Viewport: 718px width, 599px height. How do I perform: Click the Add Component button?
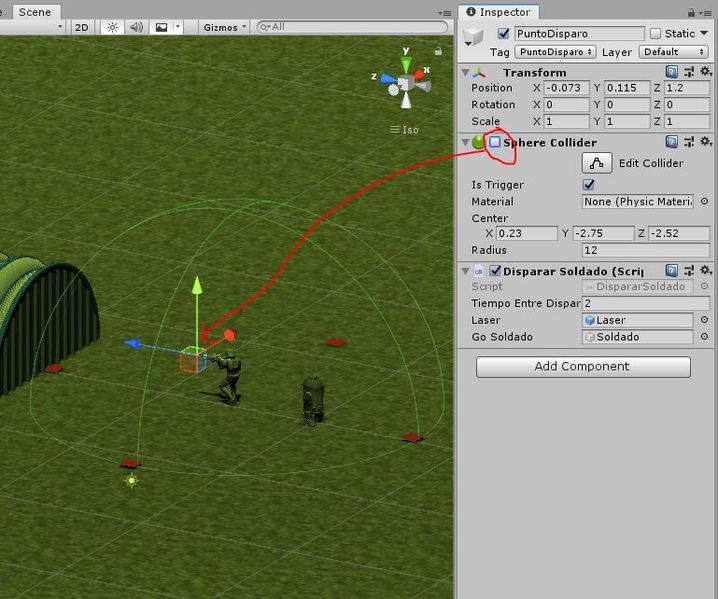coord(583,367)
